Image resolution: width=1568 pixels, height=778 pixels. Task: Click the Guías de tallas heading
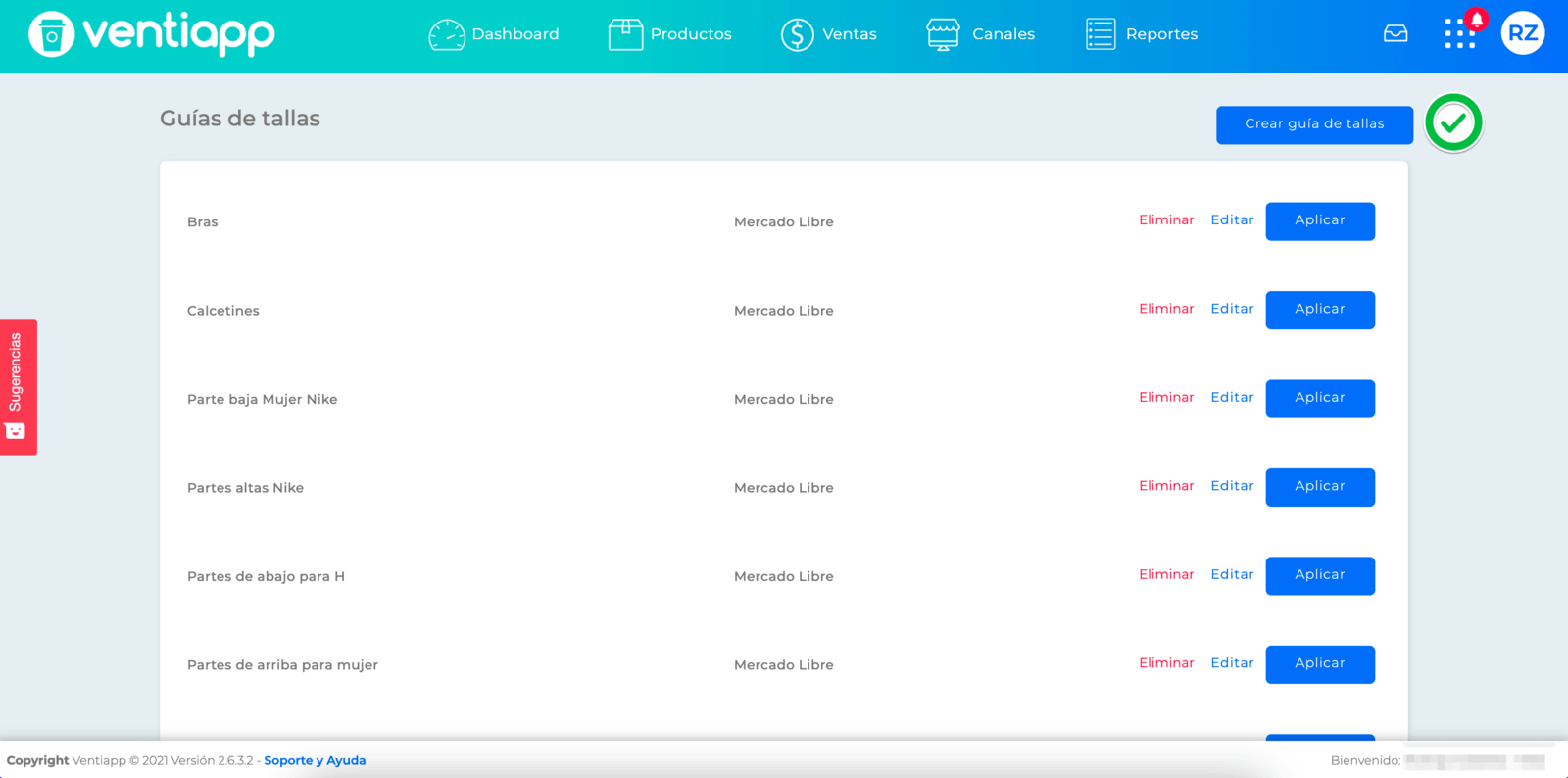pos(240,119)
